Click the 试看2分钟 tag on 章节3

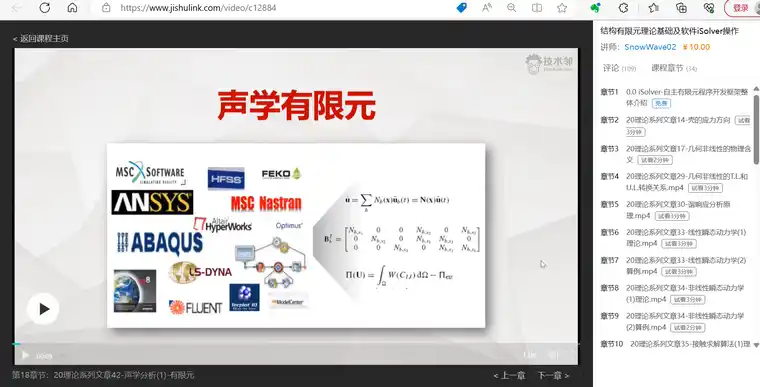[x=655, y=160]
